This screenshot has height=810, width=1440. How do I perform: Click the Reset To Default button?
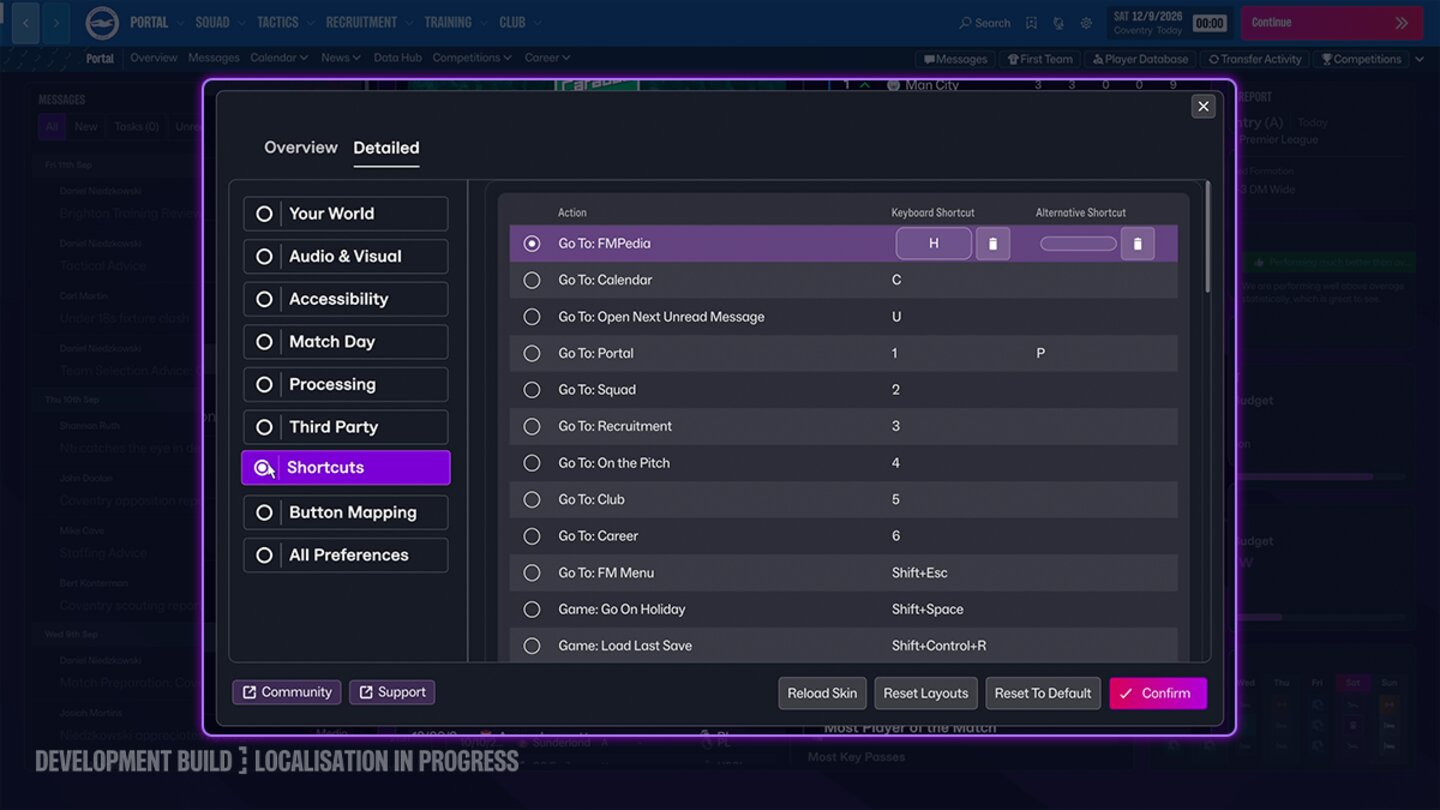click(x=1043, y=693)
